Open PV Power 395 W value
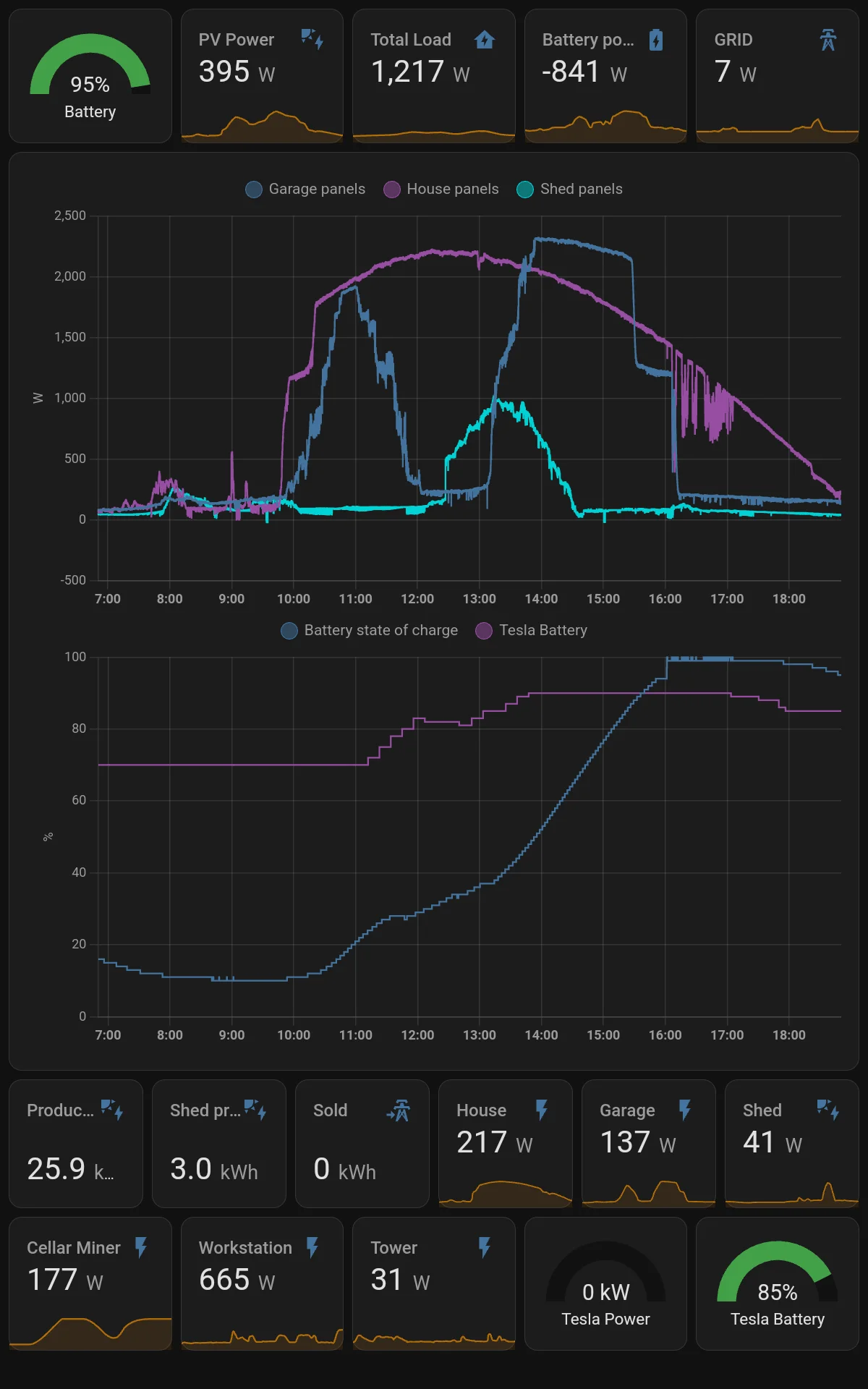The width and height of the screenshot is (868, 1389). (x=237, y=72)
